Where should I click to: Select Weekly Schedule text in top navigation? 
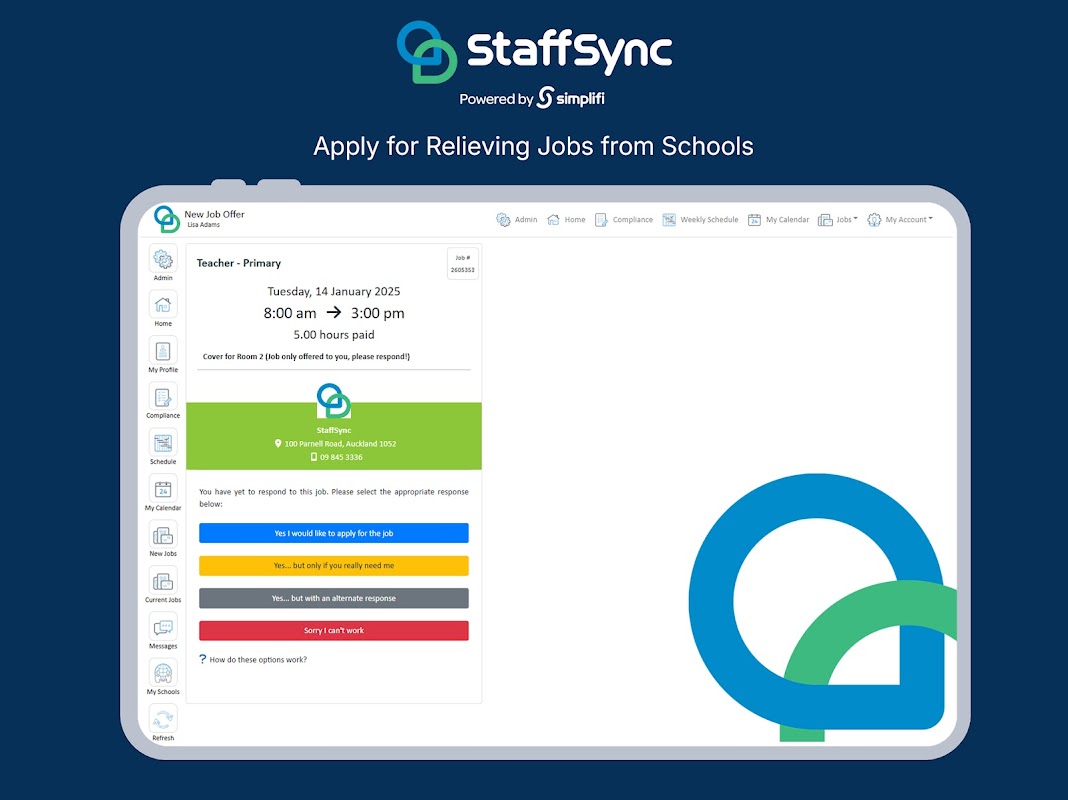pyautogui.click(x=709, y=220)
